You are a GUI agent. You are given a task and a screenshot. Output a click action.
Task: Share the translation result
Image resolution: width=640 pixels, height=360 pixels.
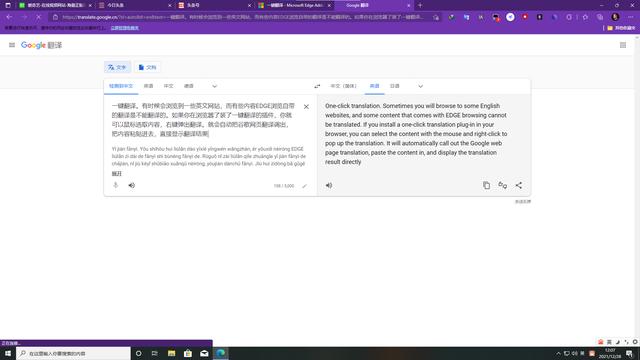pos(518,185)
